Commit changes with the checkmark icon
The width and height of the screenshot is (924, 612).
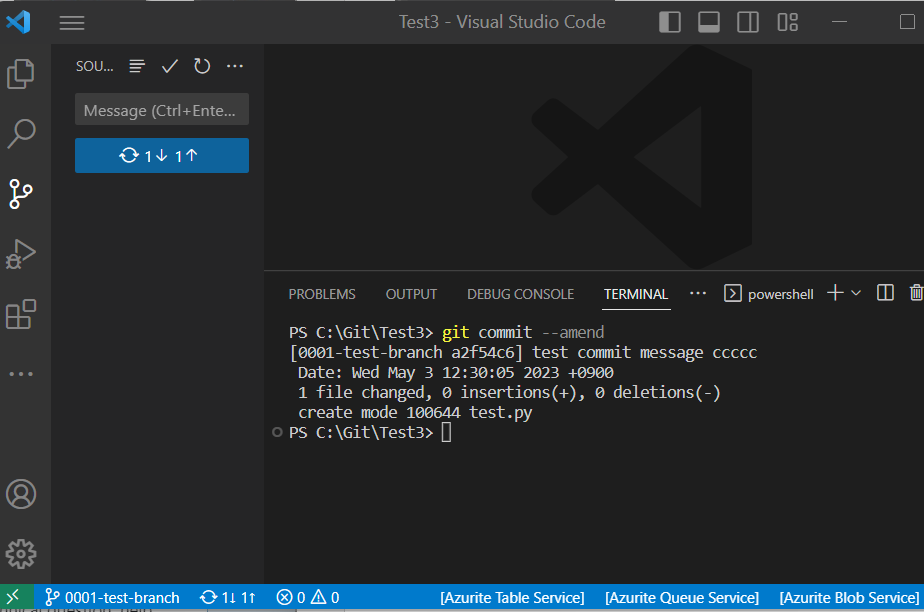click(x=170, y=66)
